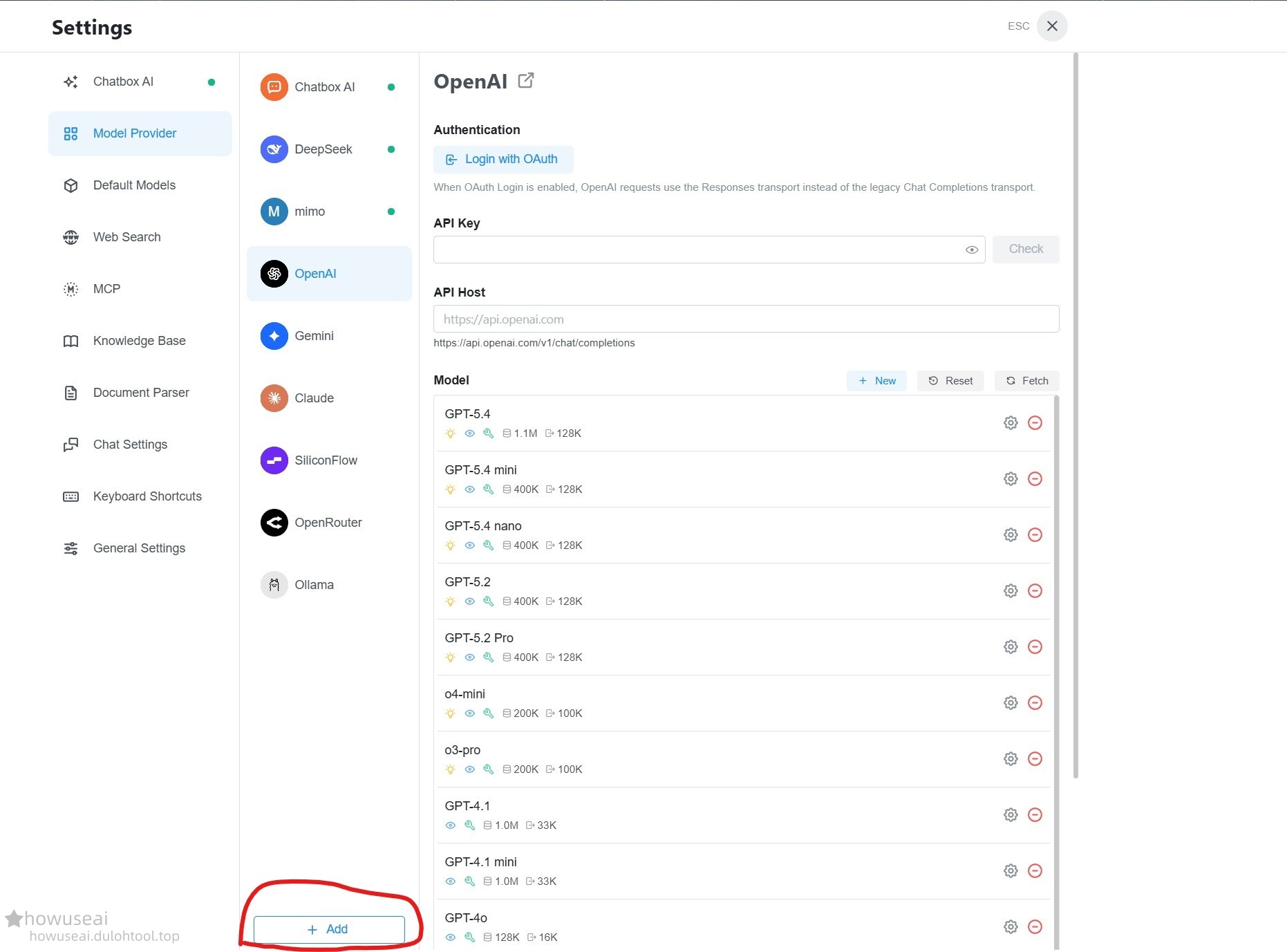Image resolution: width=1287 pixels, height=952 pixels.
Task: Close the Settings dialog
Action: click(1052, 26)
